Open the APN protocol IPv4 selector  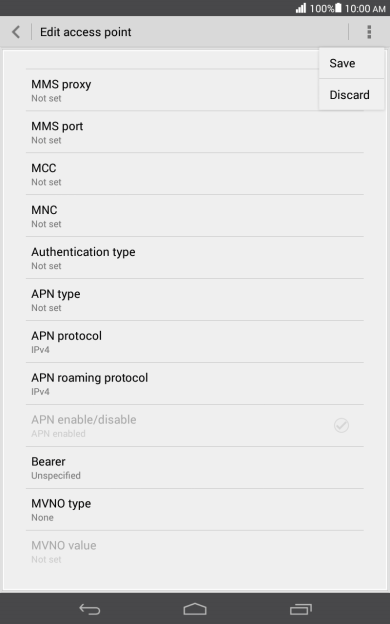click(195, 342)
